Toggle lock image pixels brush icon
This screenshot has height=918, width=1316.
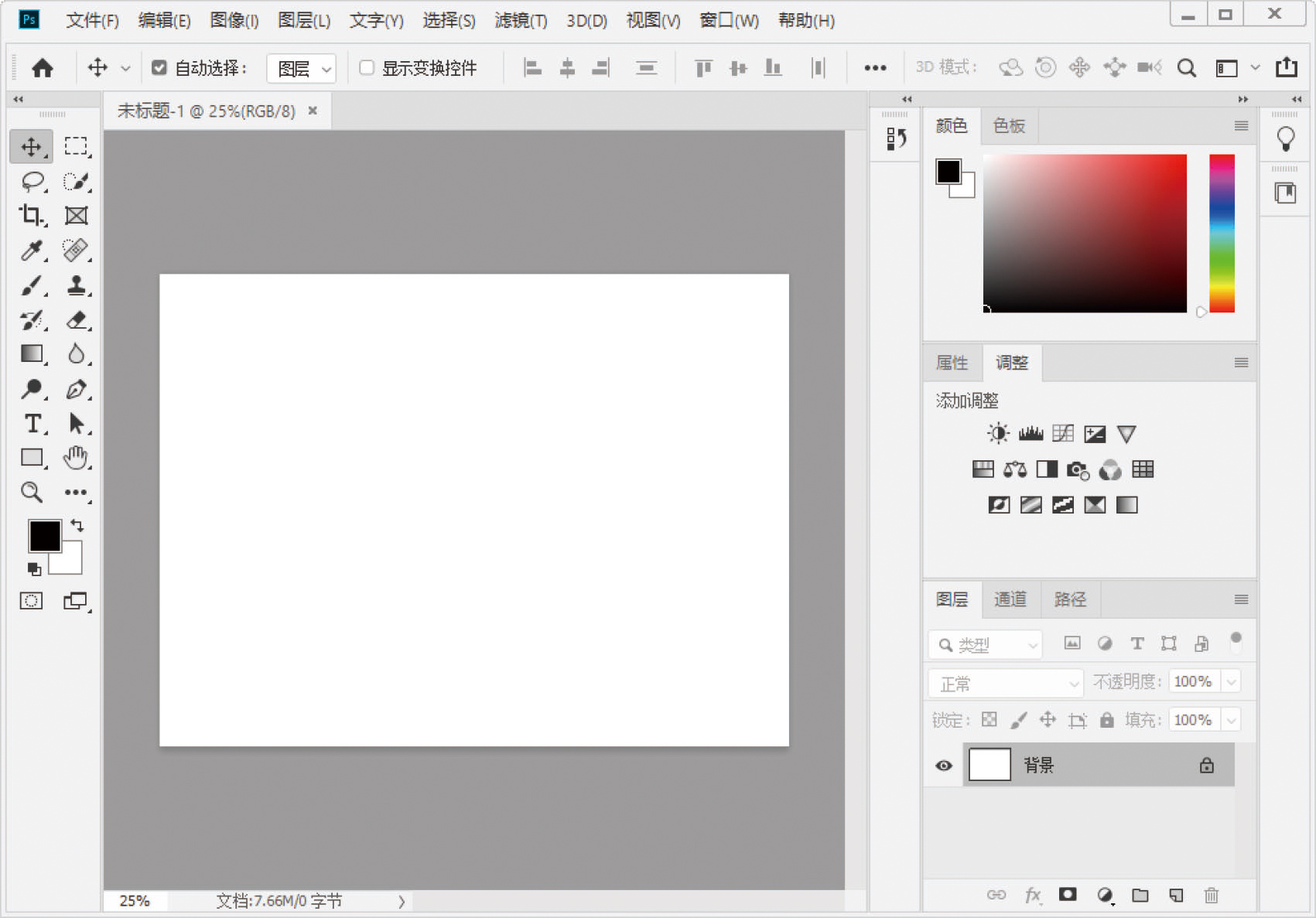point(1019,720)
